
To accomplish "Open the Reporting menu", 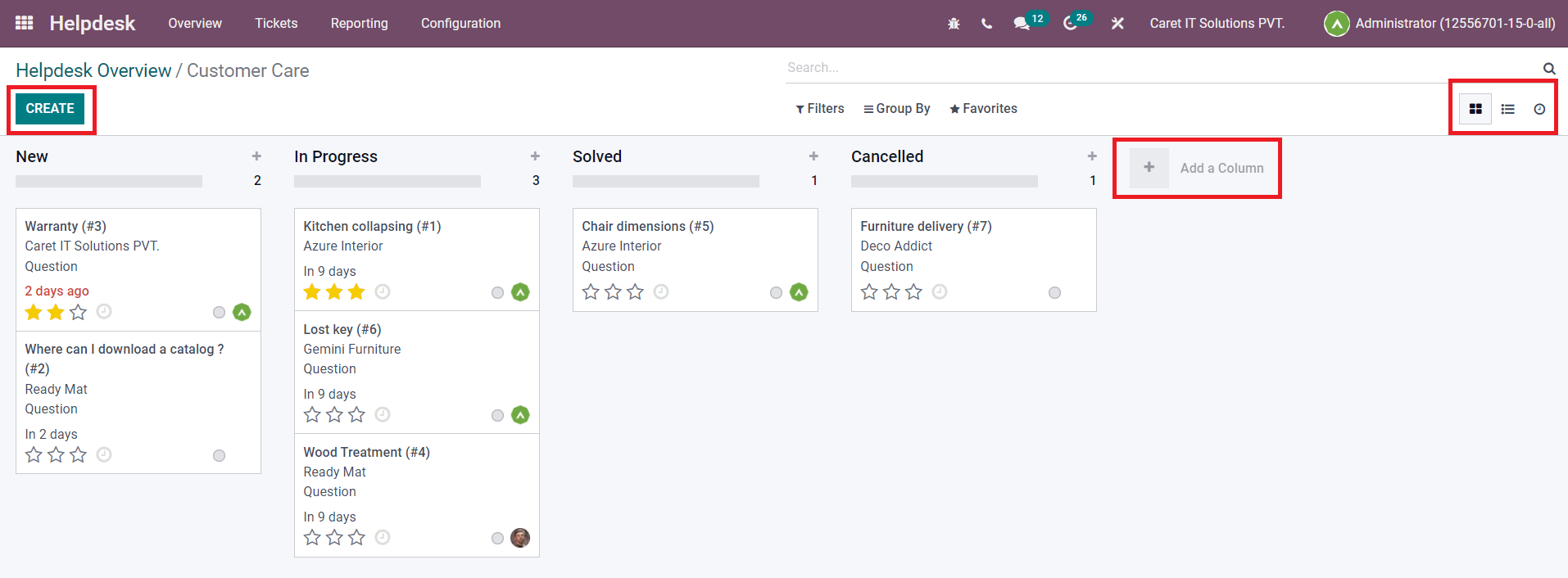I will pos(359,24).
